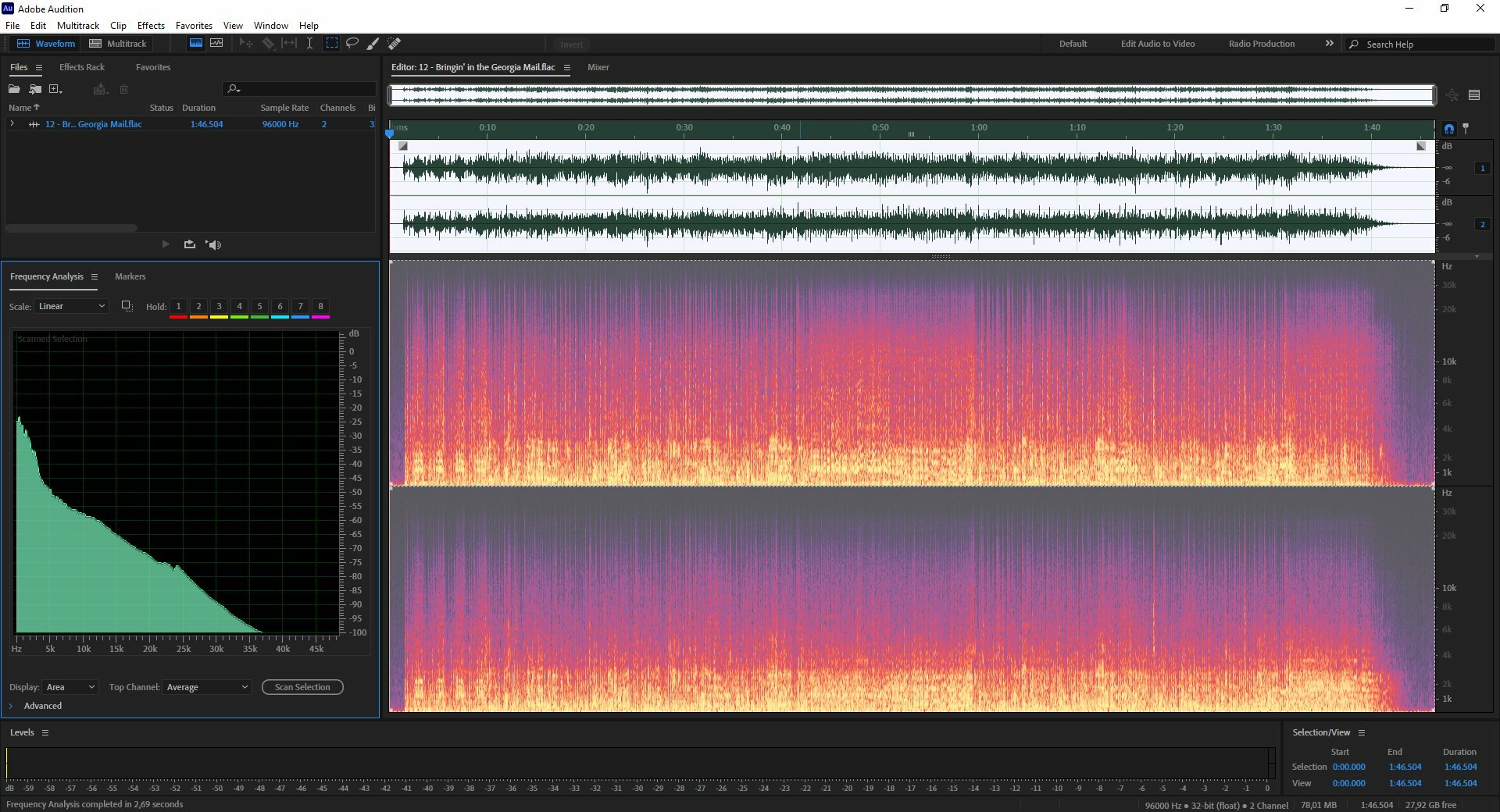Viewport: 1500px width, 812px height.
Task: Click the Open File folder icon
Action: [14, 89]
